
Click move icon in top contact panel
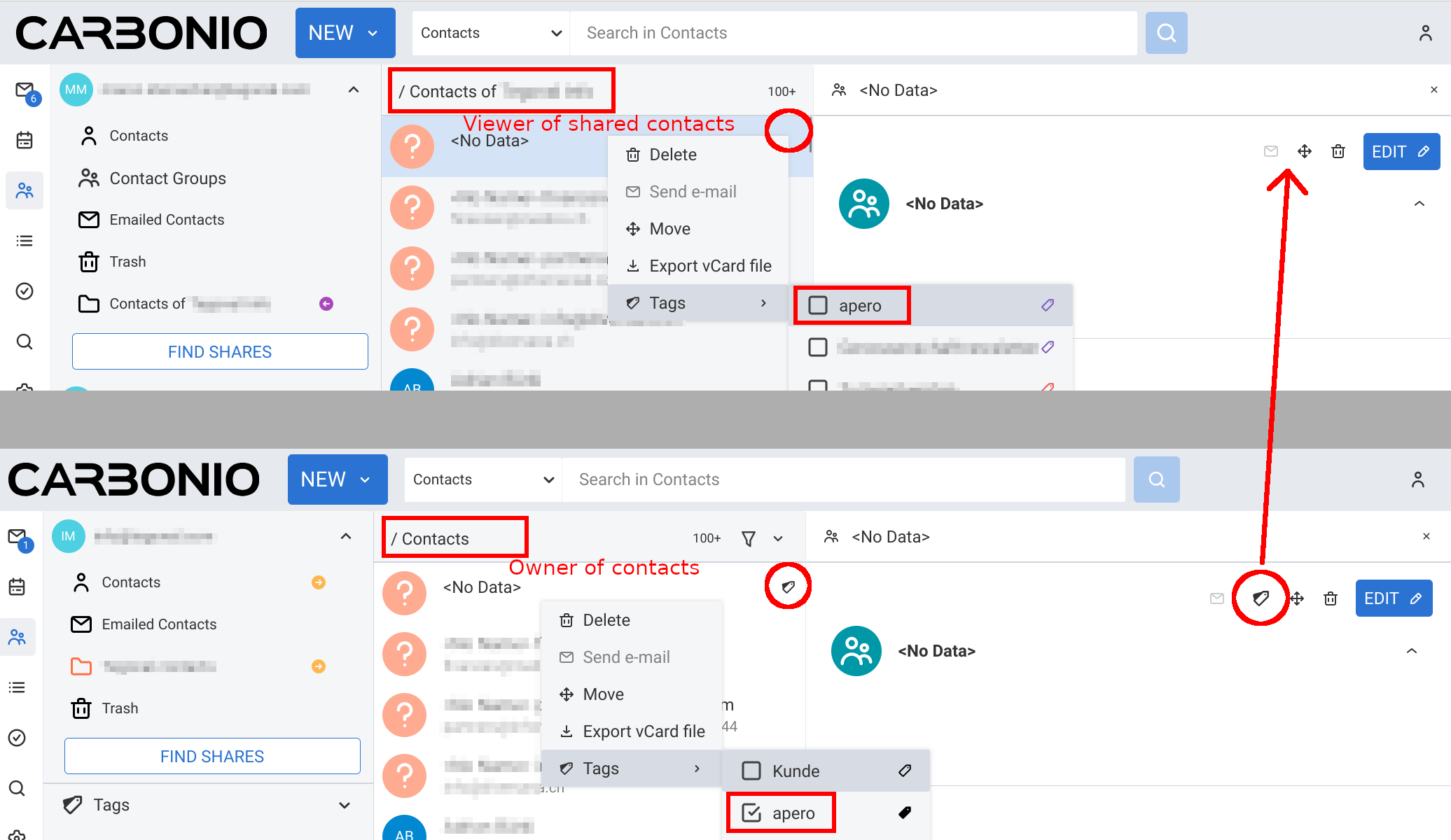tap(1304, 151)
